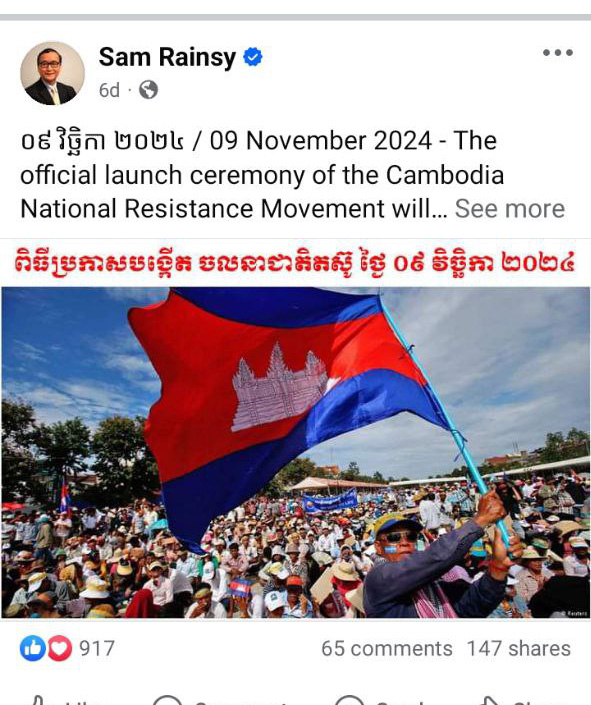Image resolution: width=591 pixels, height=705 pixels.
Task: Tap the Comment bubble icon in action bar
Action: [167, 701]
